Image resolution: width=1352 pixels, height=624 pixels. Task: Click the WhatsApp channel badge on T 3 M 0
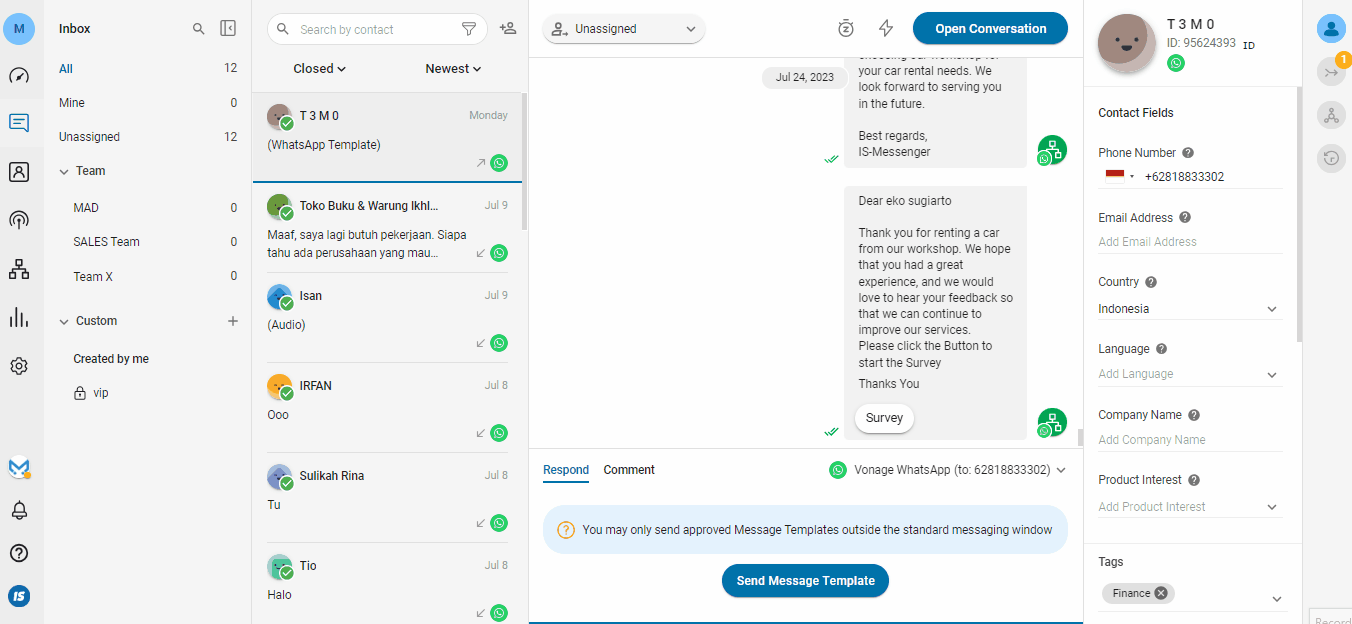[x=497, y=163]
